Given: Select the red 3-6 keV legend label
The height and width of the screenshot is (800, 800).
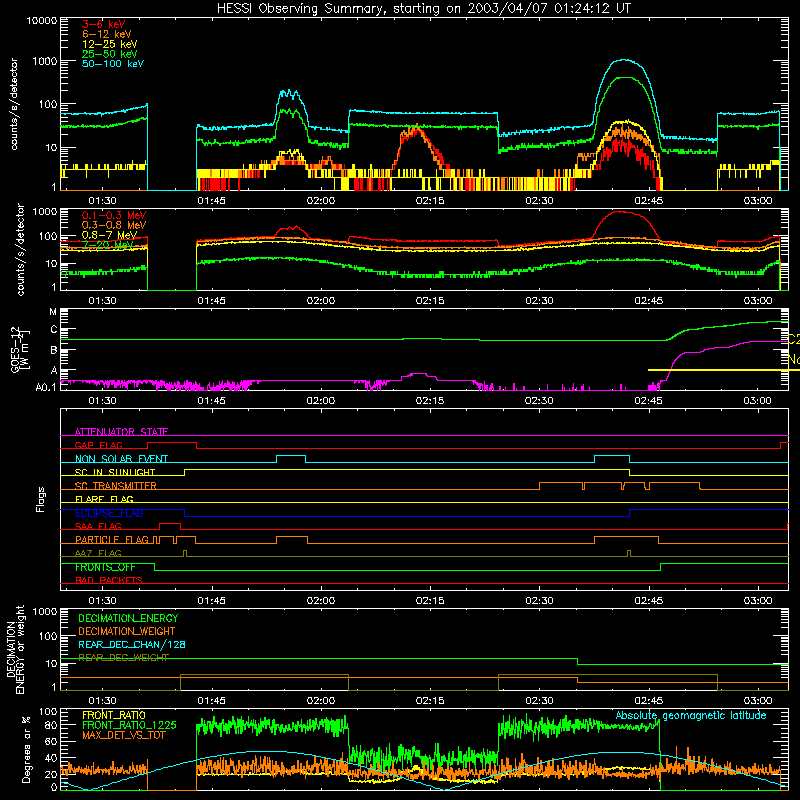Looking at the screenshot, I should (x=104, y=24).
